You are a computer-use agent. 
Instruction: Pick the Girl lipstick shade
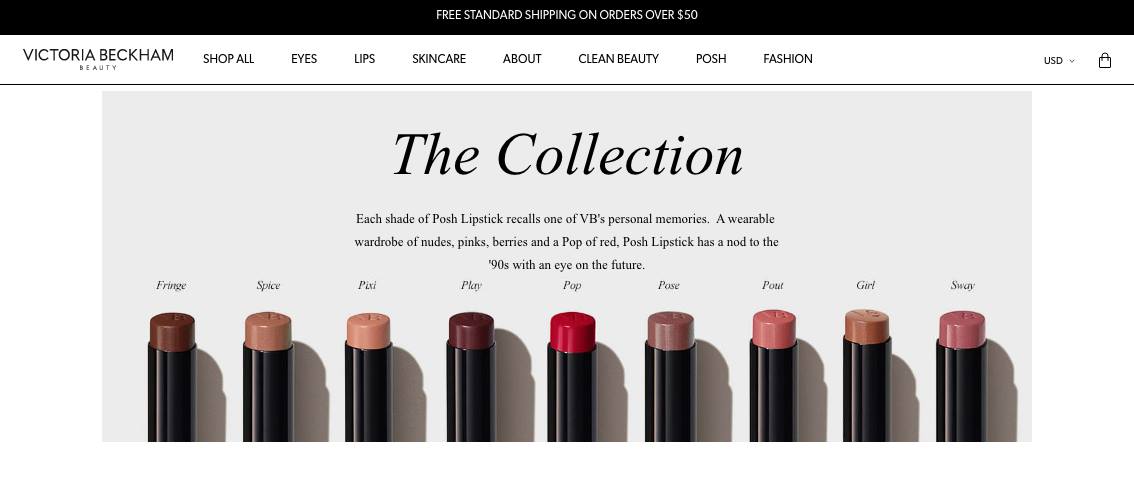coord(866,376)
